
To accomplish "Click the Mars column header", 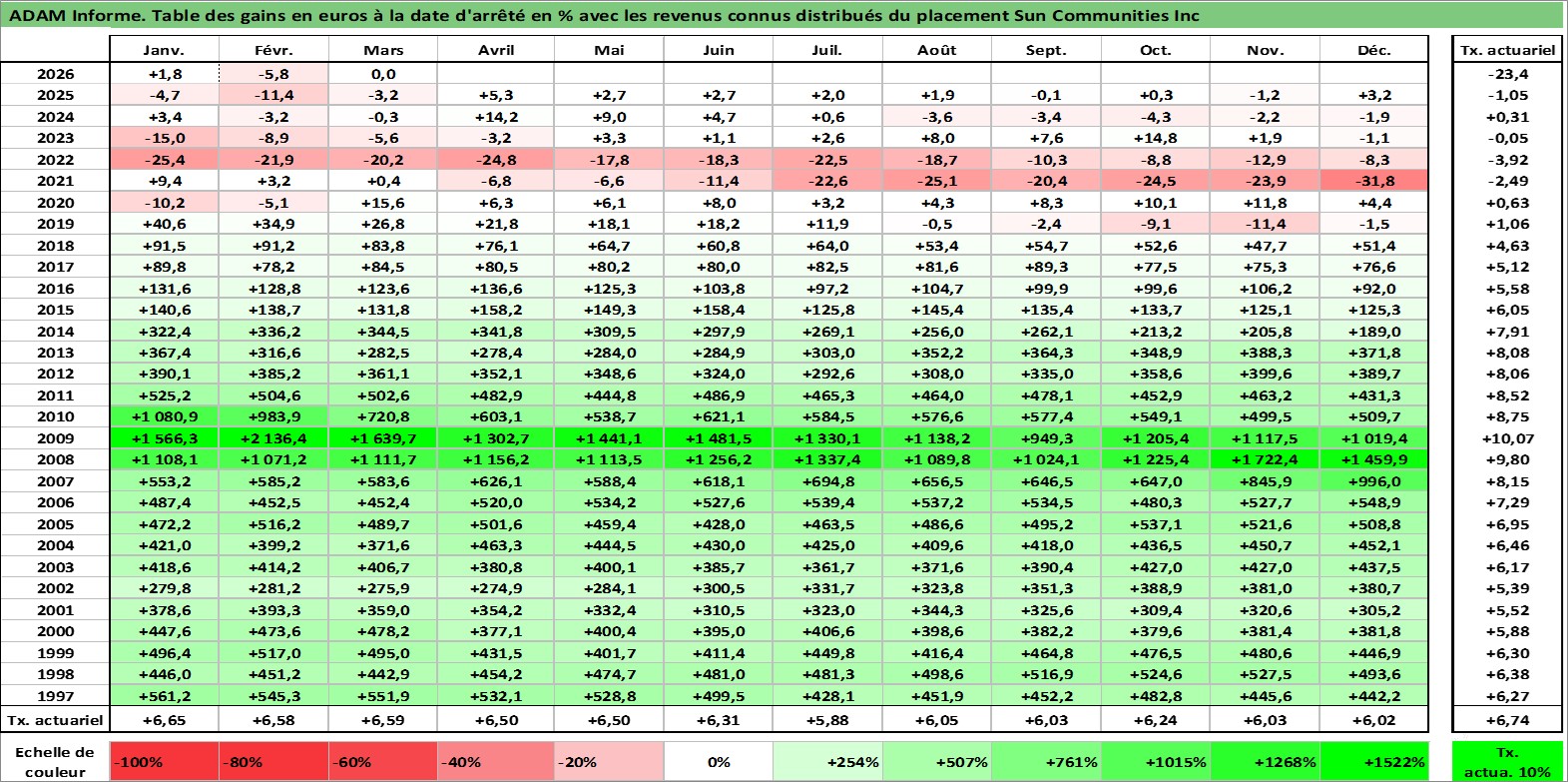I will click(x=383, y=50).
